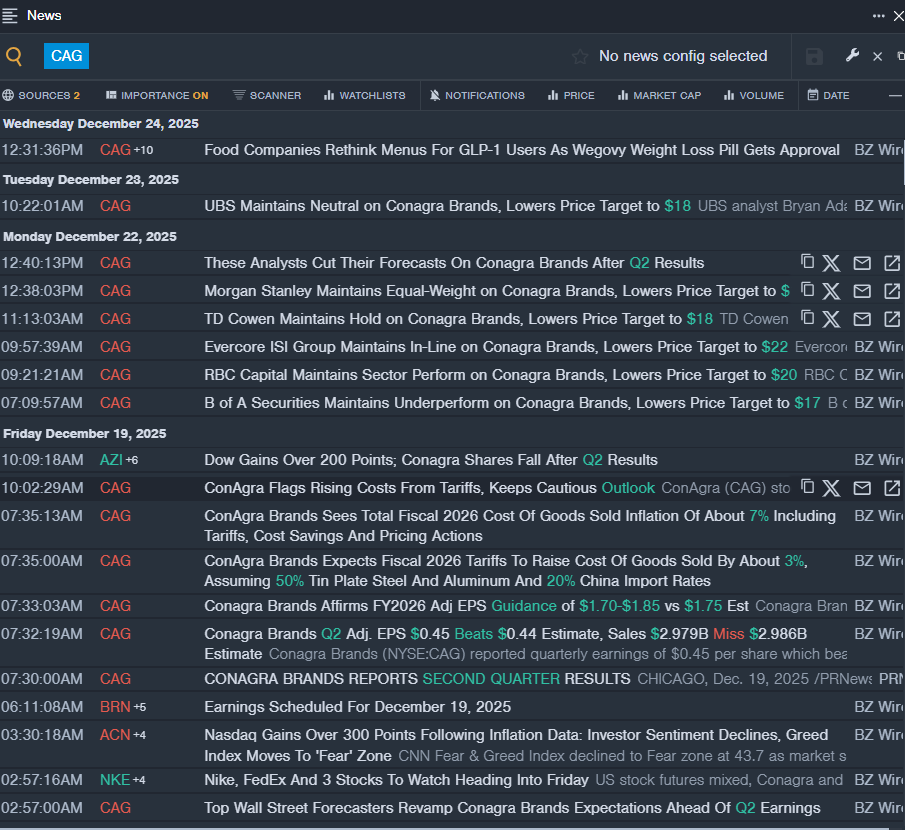
Task: Email the TD Cowen Maintains Hold story
Action: coord(862,319)
